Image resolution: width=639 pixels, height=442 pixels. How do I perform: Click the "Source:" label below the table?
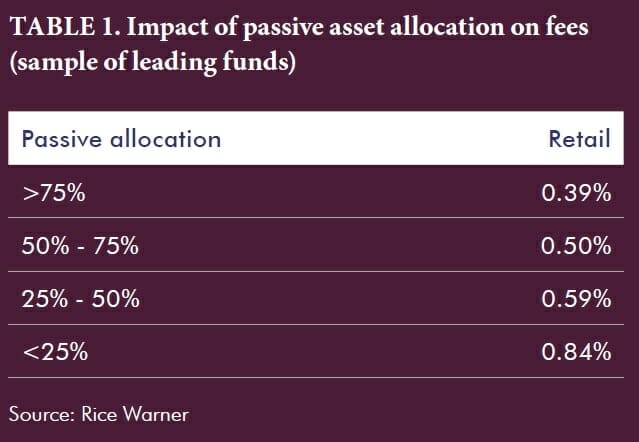pyautogui.click(x=41, y=412)
